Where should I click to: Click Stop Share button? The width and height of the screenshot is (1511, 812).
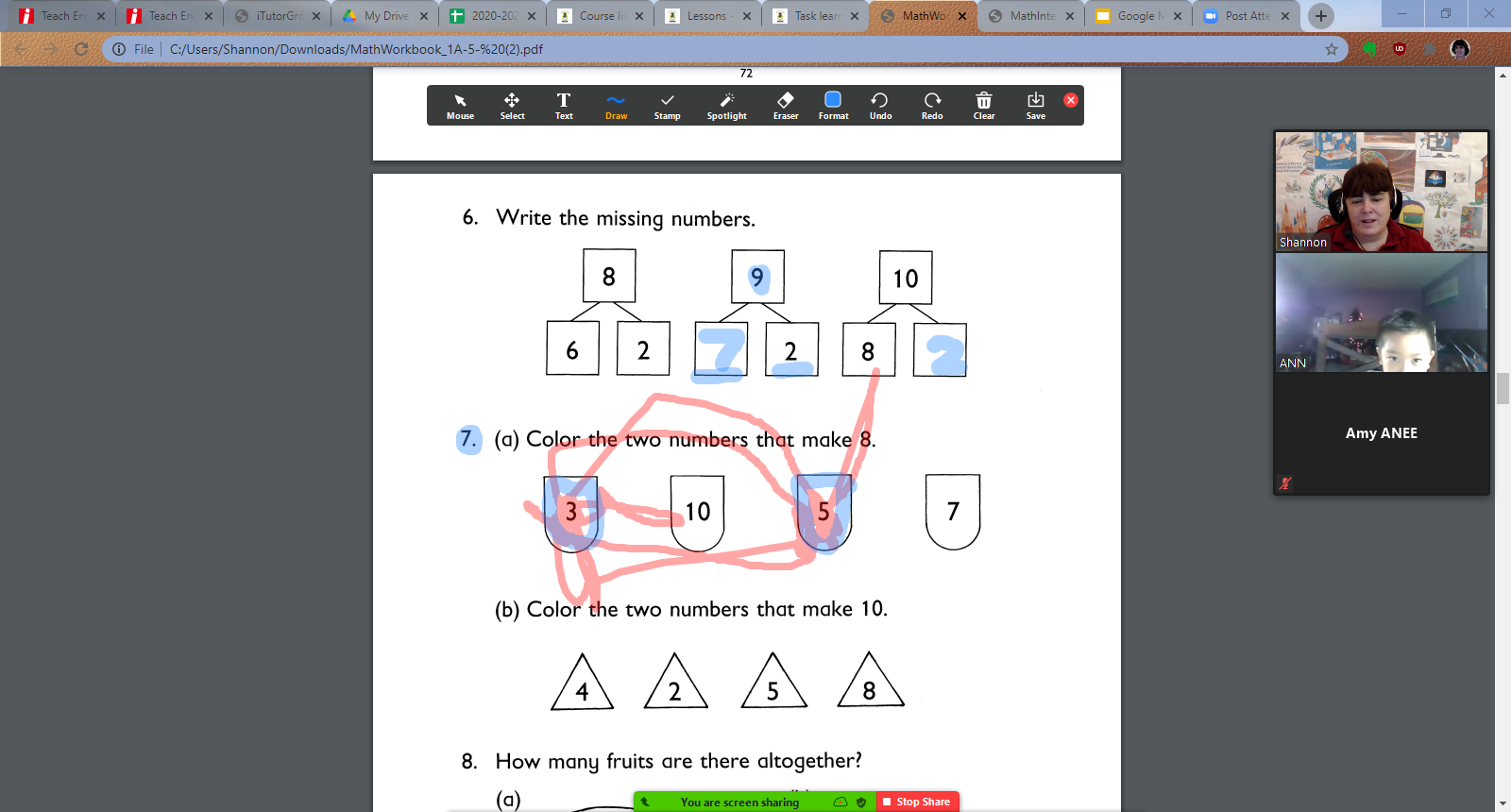(917, 802)
